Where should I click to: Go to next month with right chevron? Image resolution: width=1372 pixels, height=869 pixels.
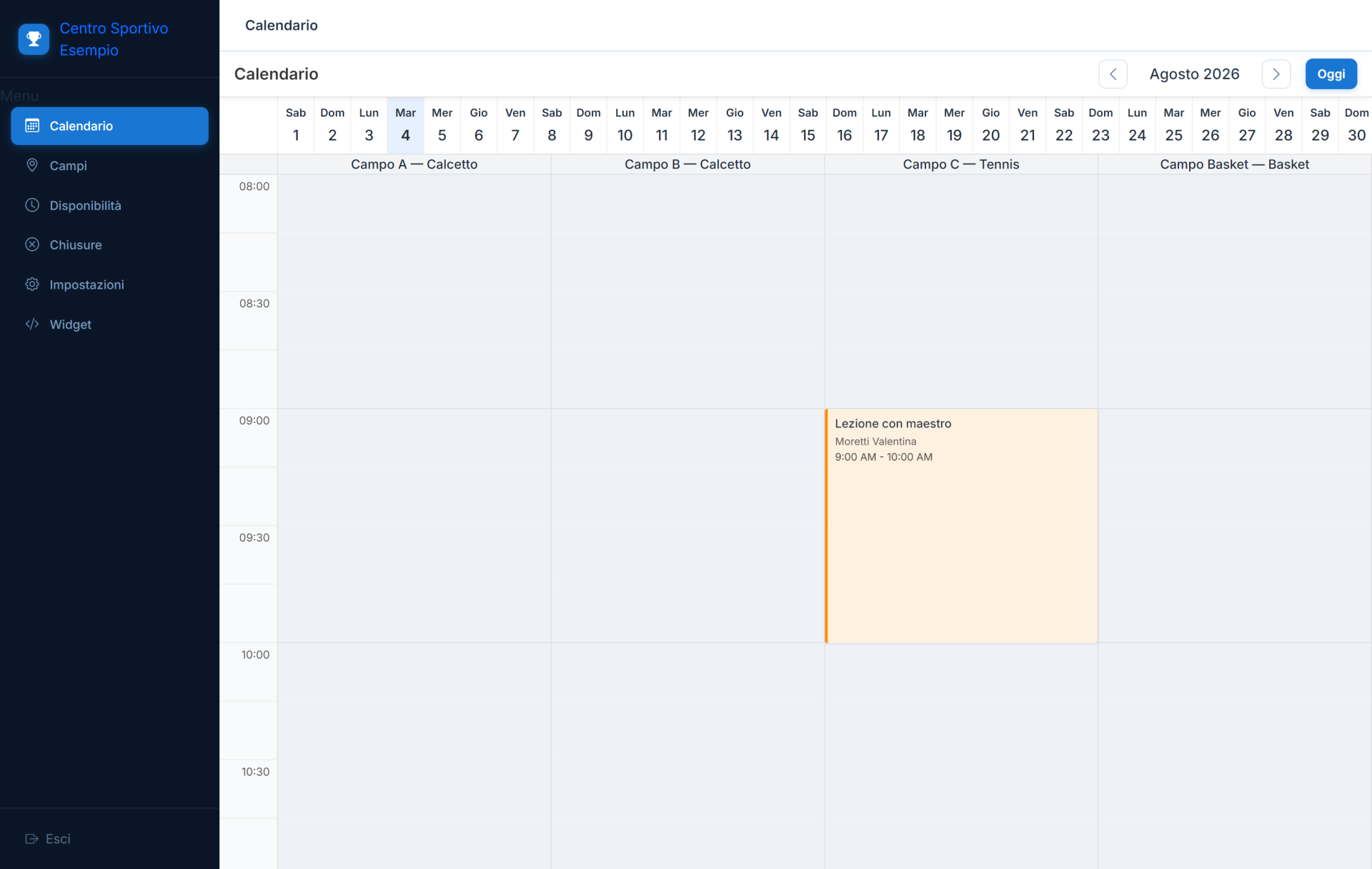coord(1276,74)
